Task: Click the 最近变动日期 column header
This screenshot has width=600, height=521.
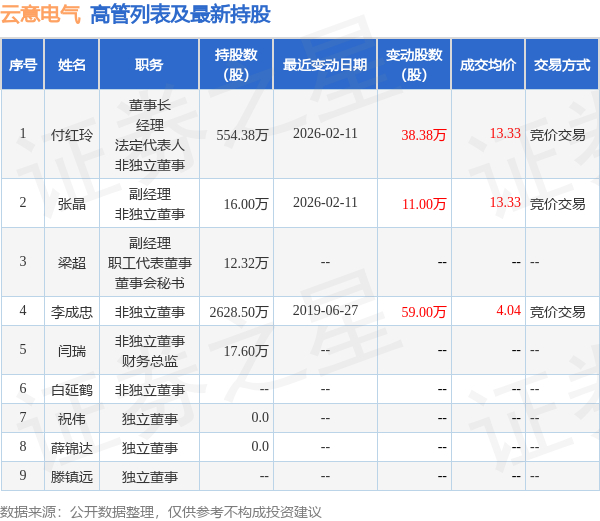Action: pos(325,65)
